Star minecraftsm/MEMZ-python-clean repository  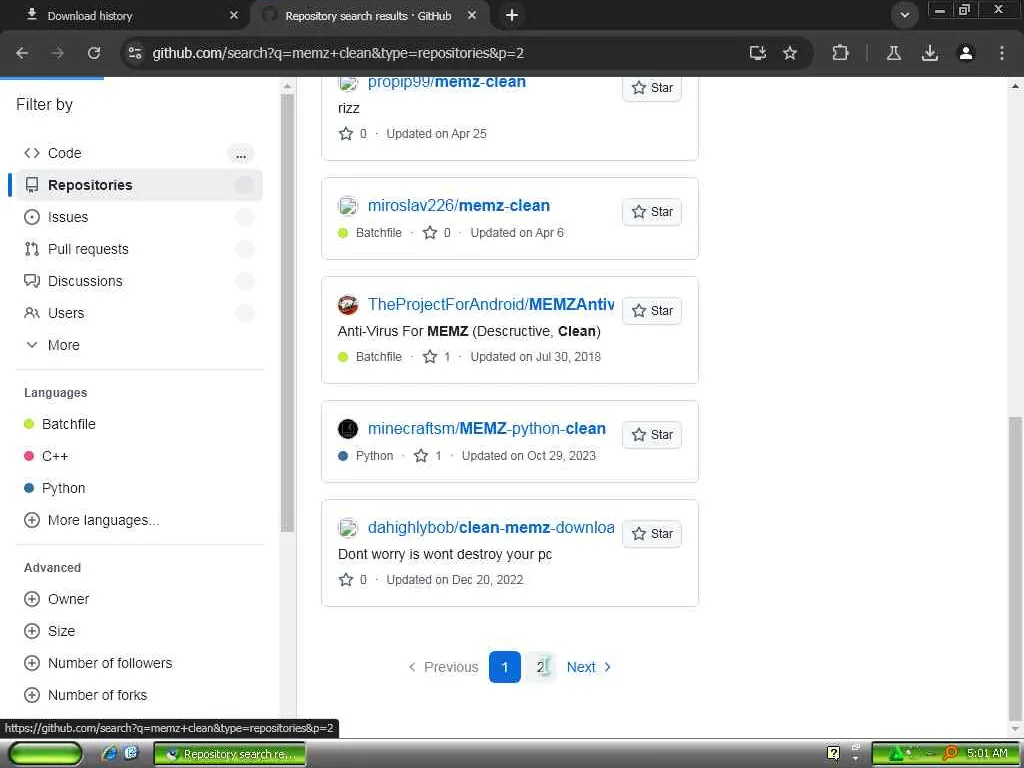652,435
